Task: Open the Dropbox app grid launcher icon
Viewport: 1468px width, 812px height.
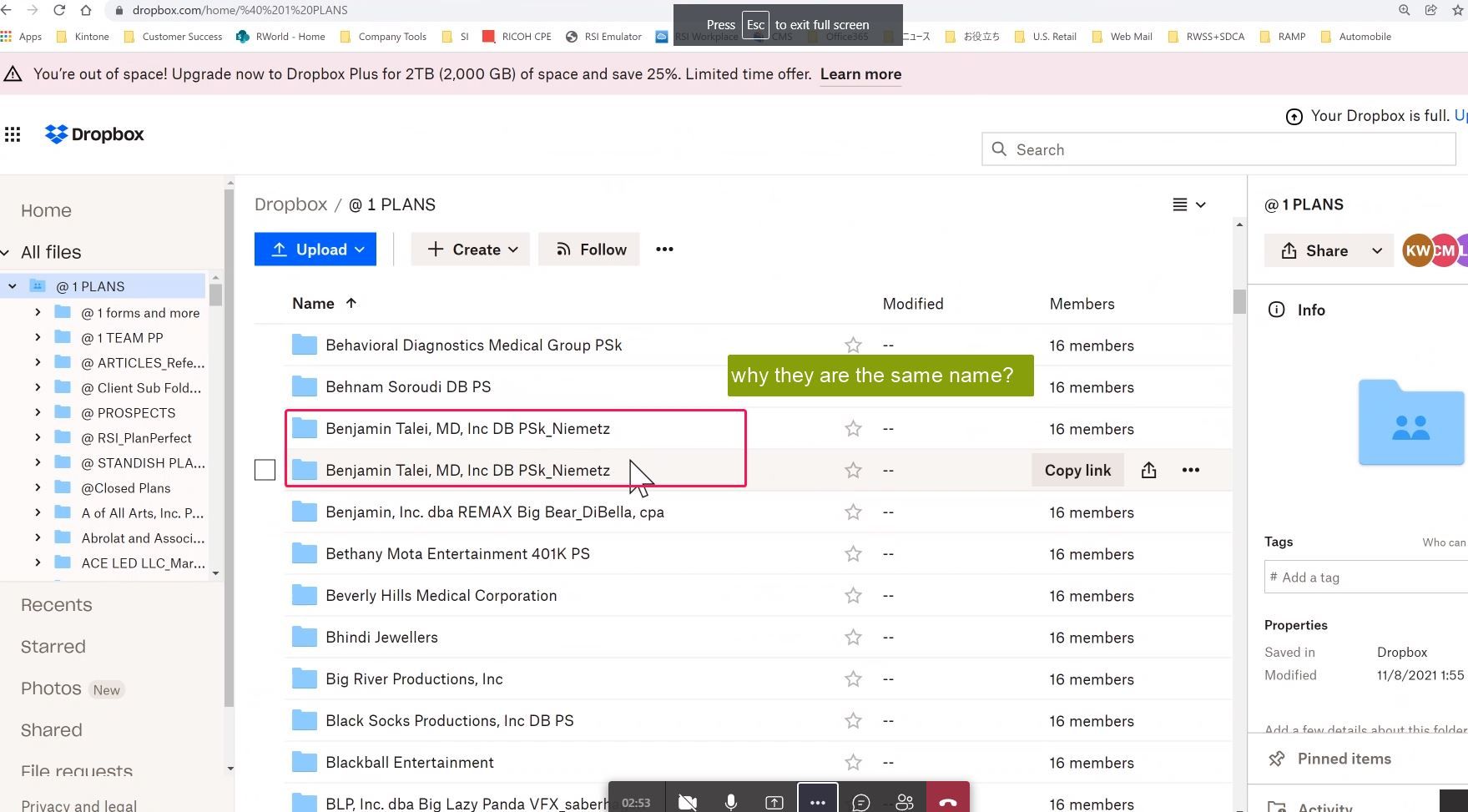Action: coord(13,134)
